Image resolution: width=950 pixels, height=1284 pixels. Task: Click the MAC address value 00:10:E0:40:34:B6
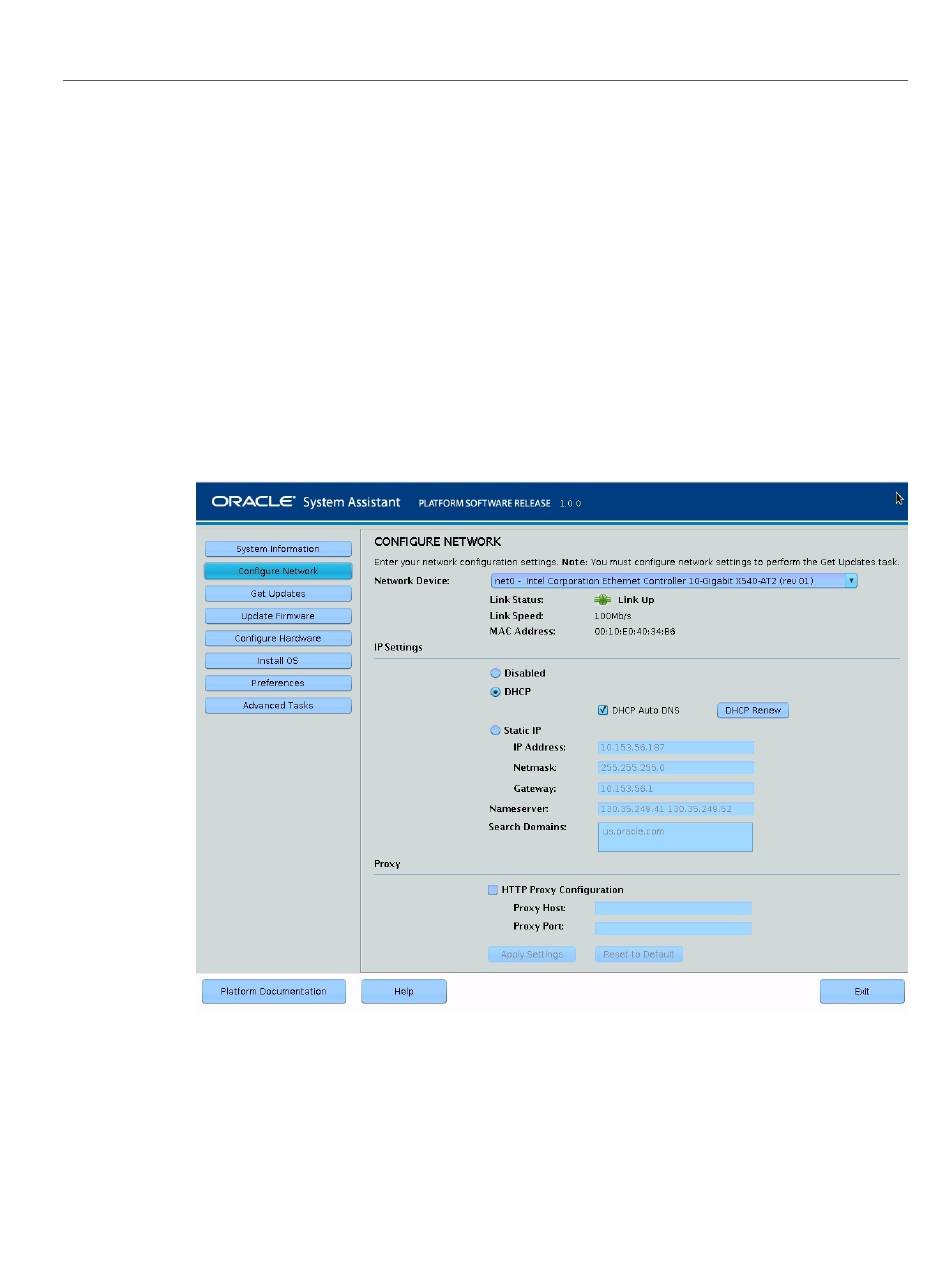pos(635,631)
